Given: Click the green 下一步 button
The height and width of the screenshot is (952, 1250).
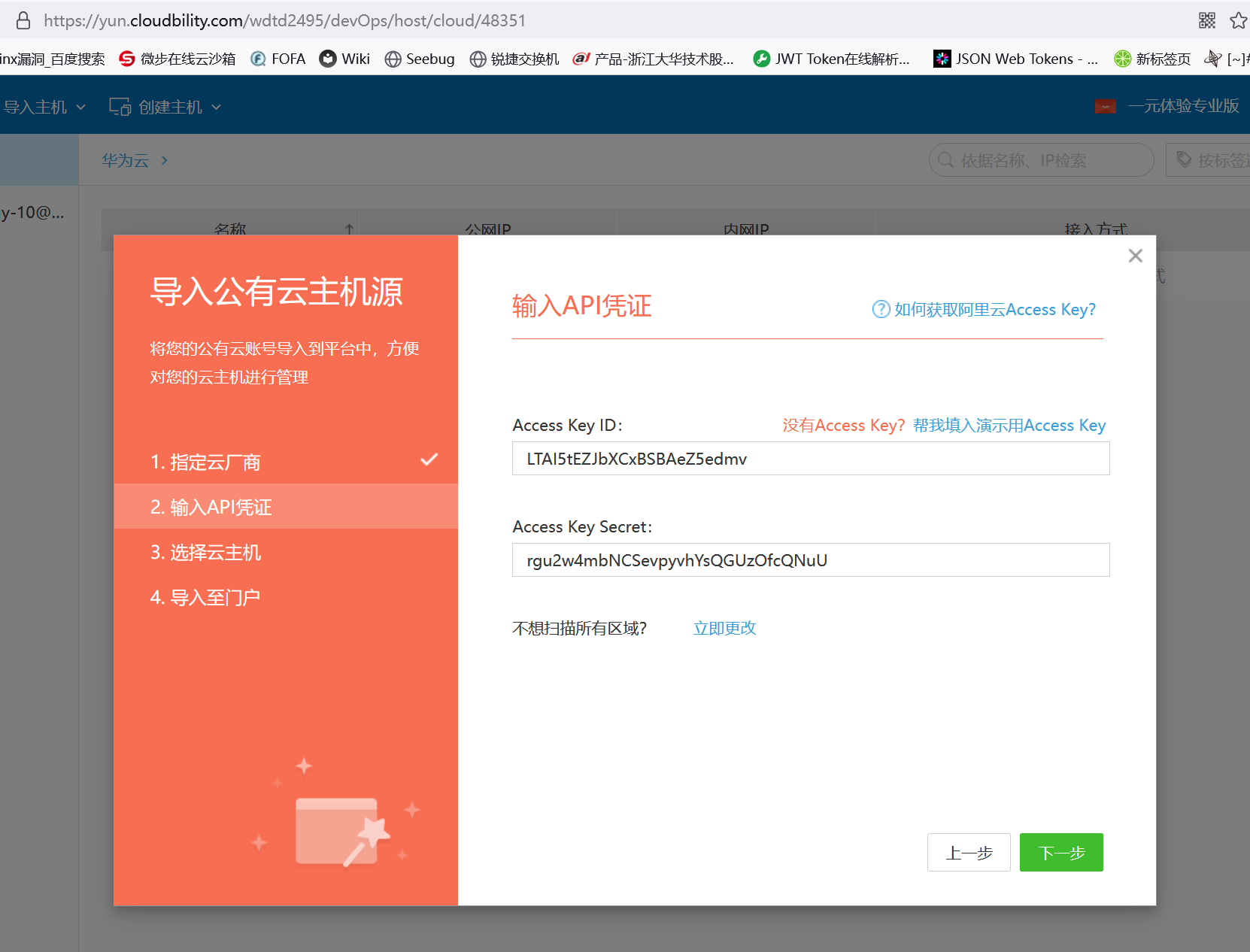Looking at the screenshot, I should tap(1061, 853).
